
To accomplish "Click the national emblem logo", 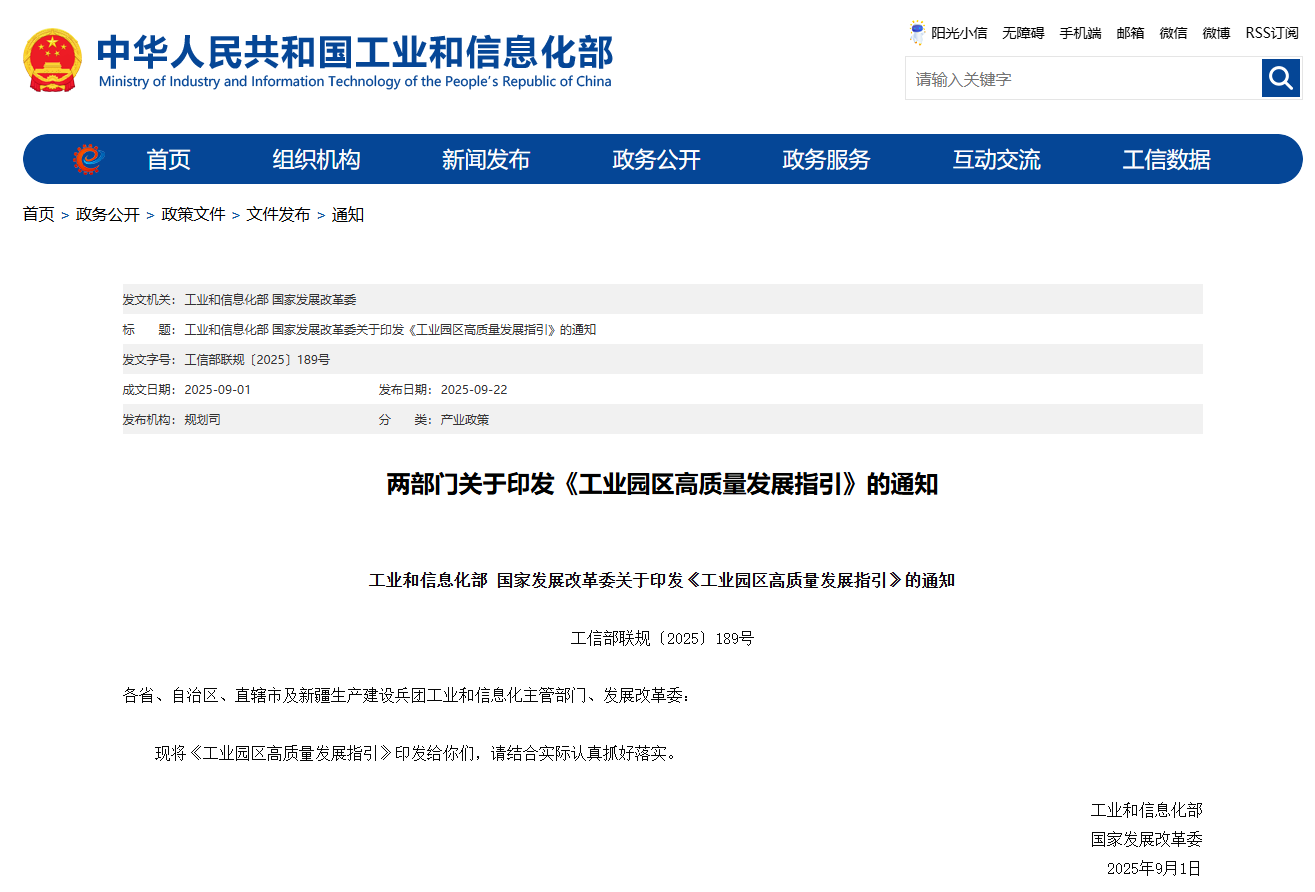I will (52, 61).
